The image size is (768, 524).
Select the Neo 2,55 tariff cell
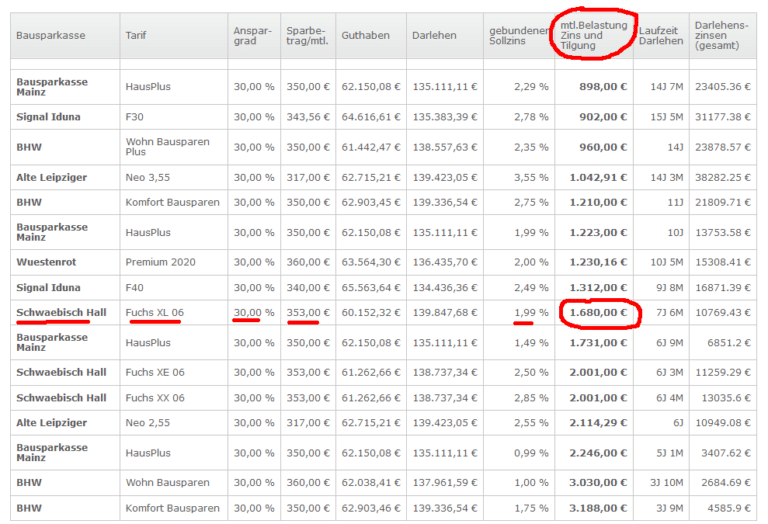(147, 423)
